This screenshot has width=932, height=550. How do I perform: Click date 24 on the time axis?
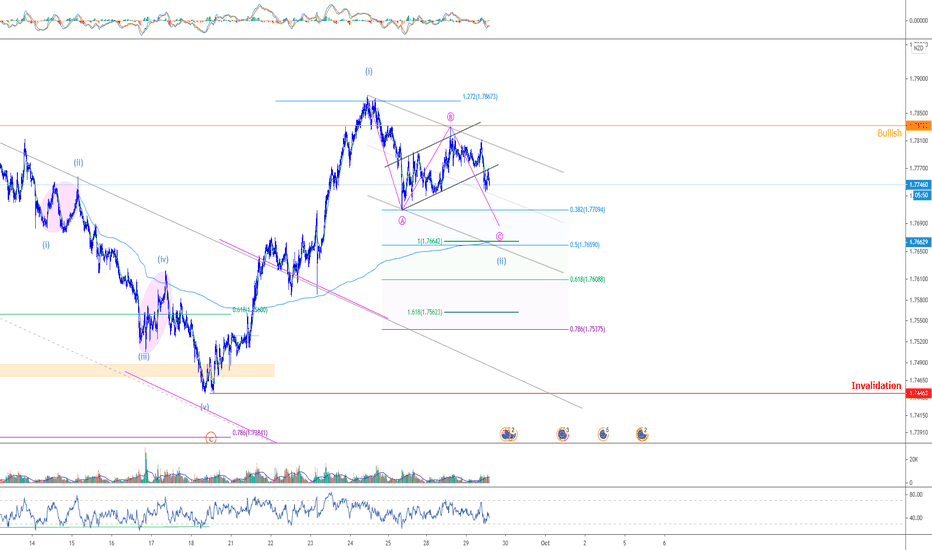click(x=350, y=543)
